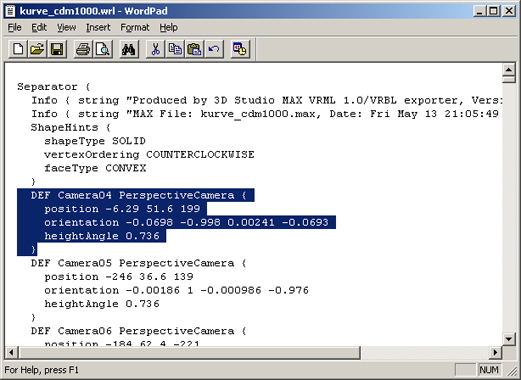
Task: Click the orientation line ending with -0.0693
Action: point(187,222)
